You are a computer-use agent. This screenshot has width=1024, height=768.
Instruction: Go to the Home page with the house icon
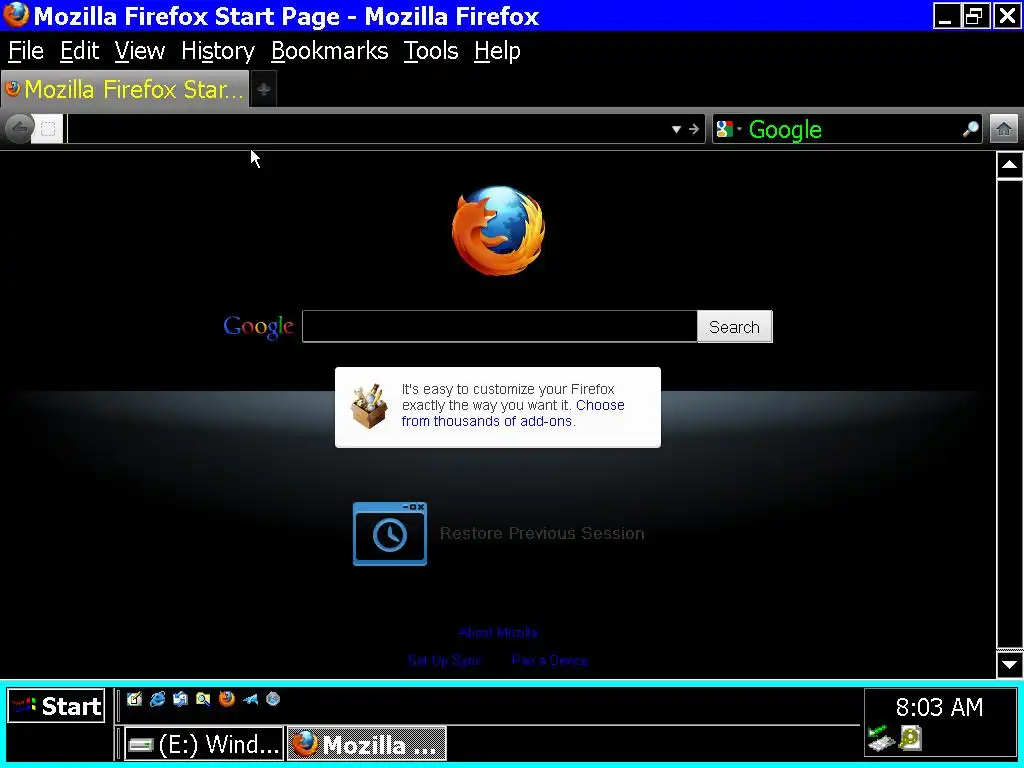tap(1004, 129)
